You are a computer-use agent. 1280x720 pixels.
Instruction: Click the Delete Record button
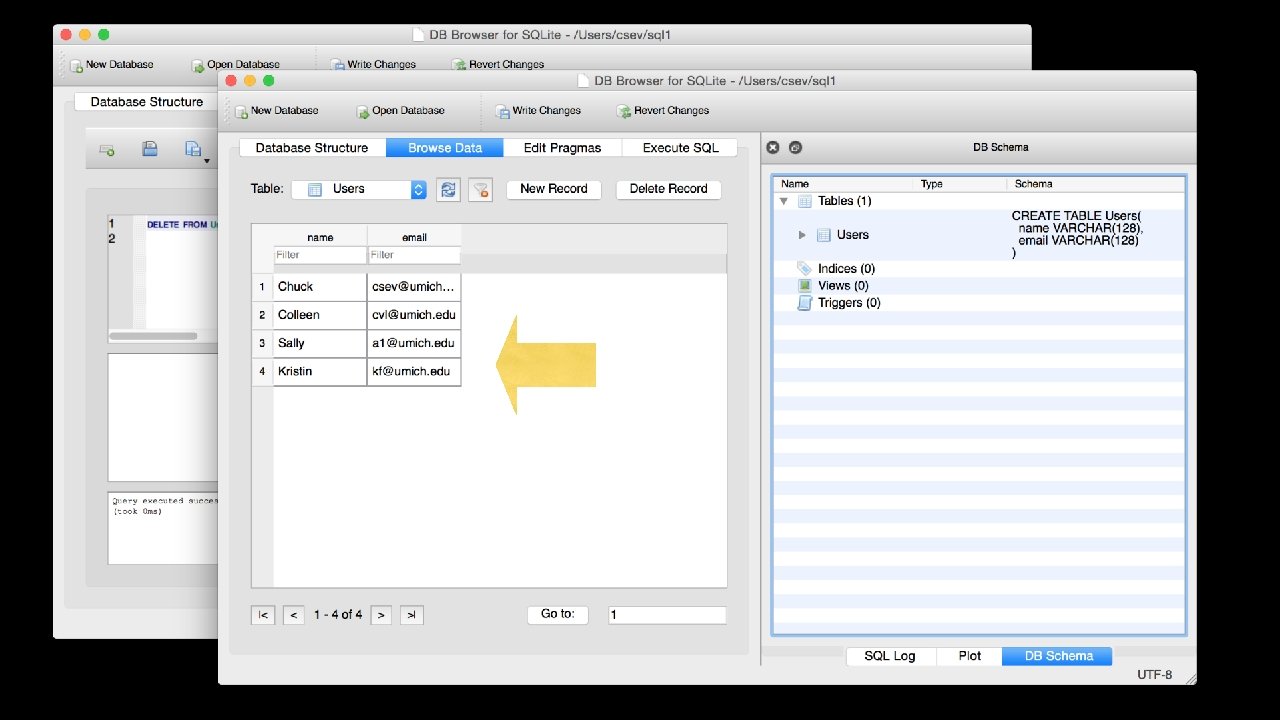[669, 189]
